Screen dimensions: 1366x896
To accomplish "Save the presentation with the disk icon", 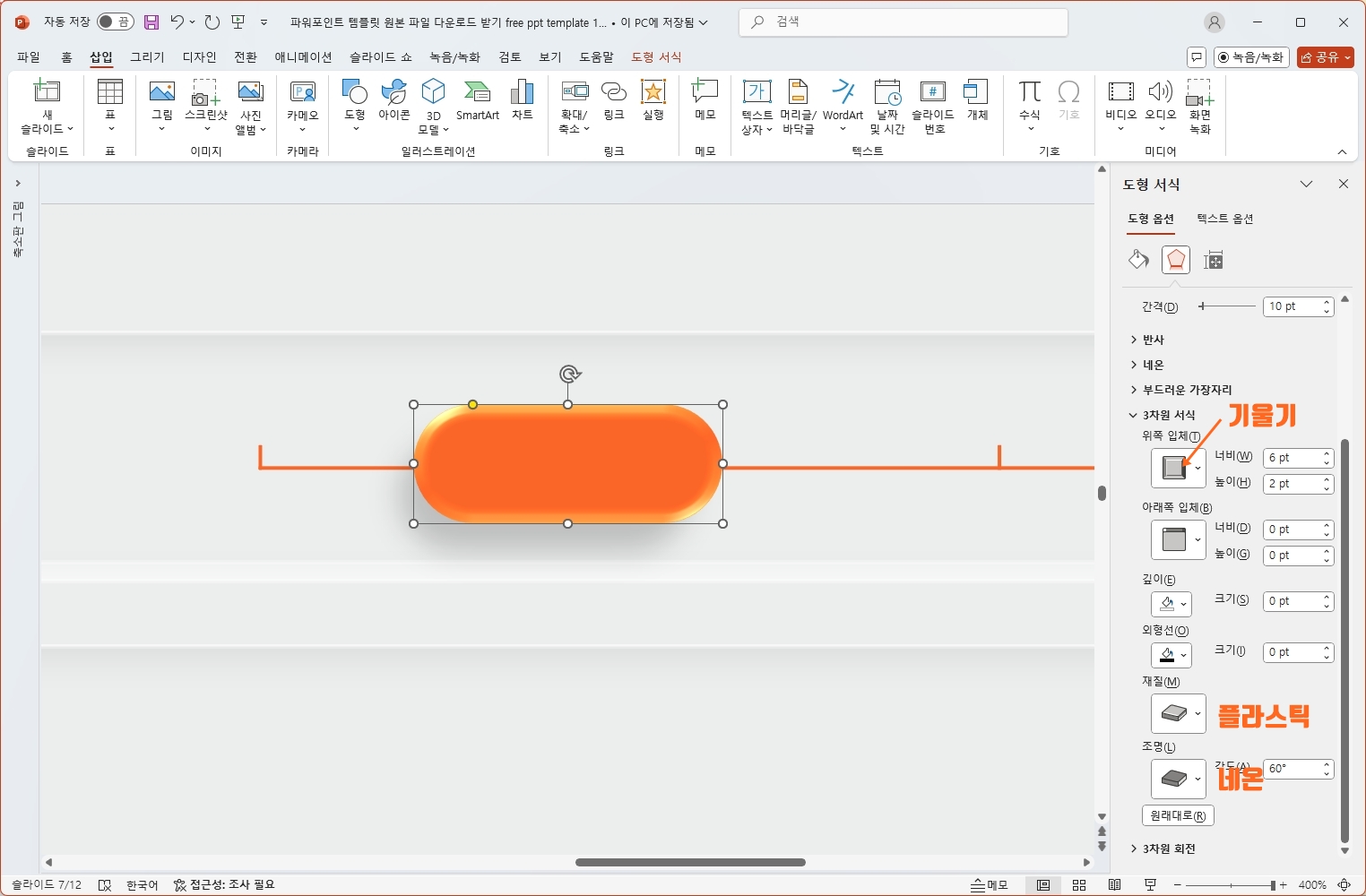I will [151, 22].
